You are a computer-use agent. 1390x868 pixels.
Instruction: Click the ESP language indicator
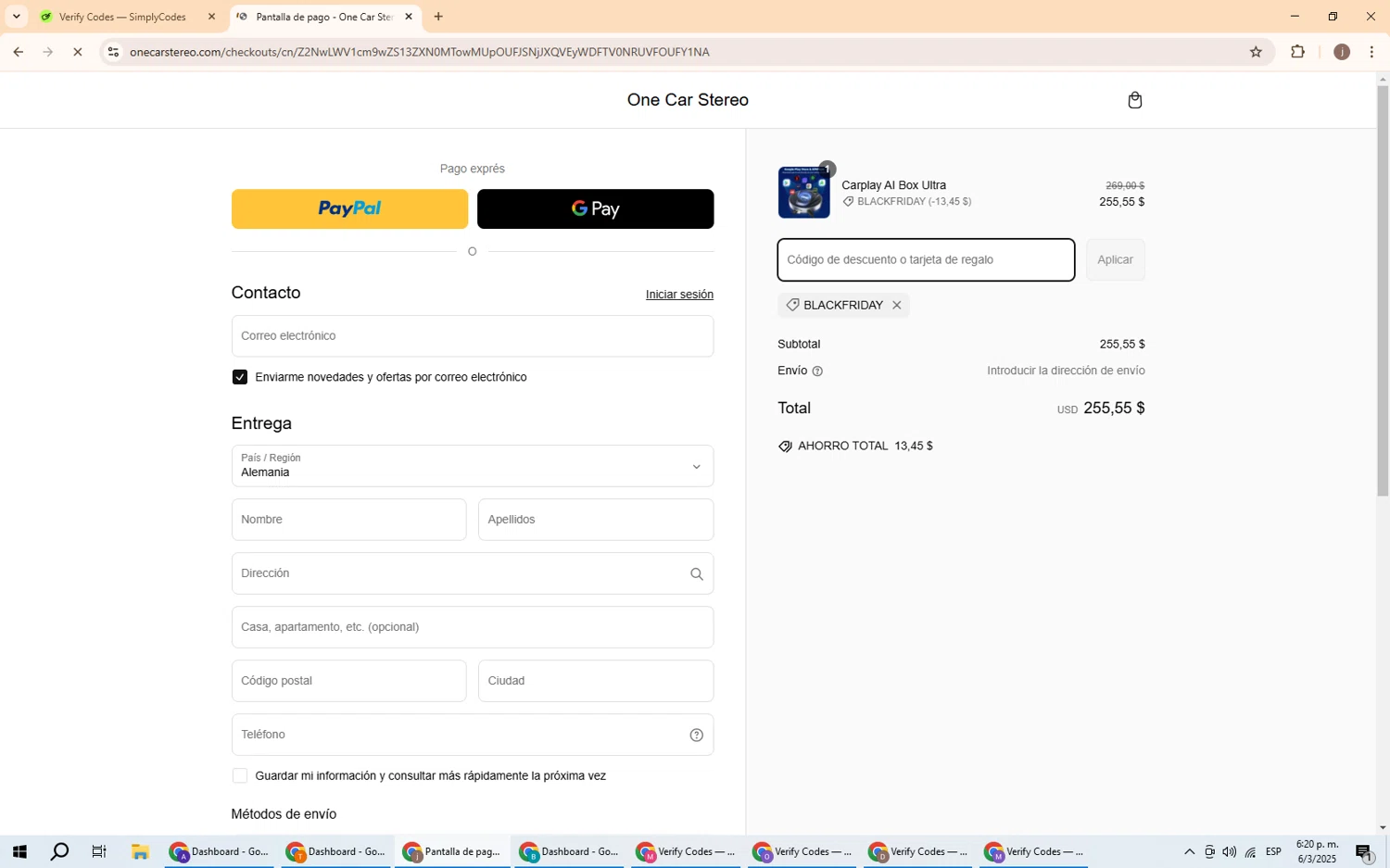pyautogui.click(x=1274, y=852)
